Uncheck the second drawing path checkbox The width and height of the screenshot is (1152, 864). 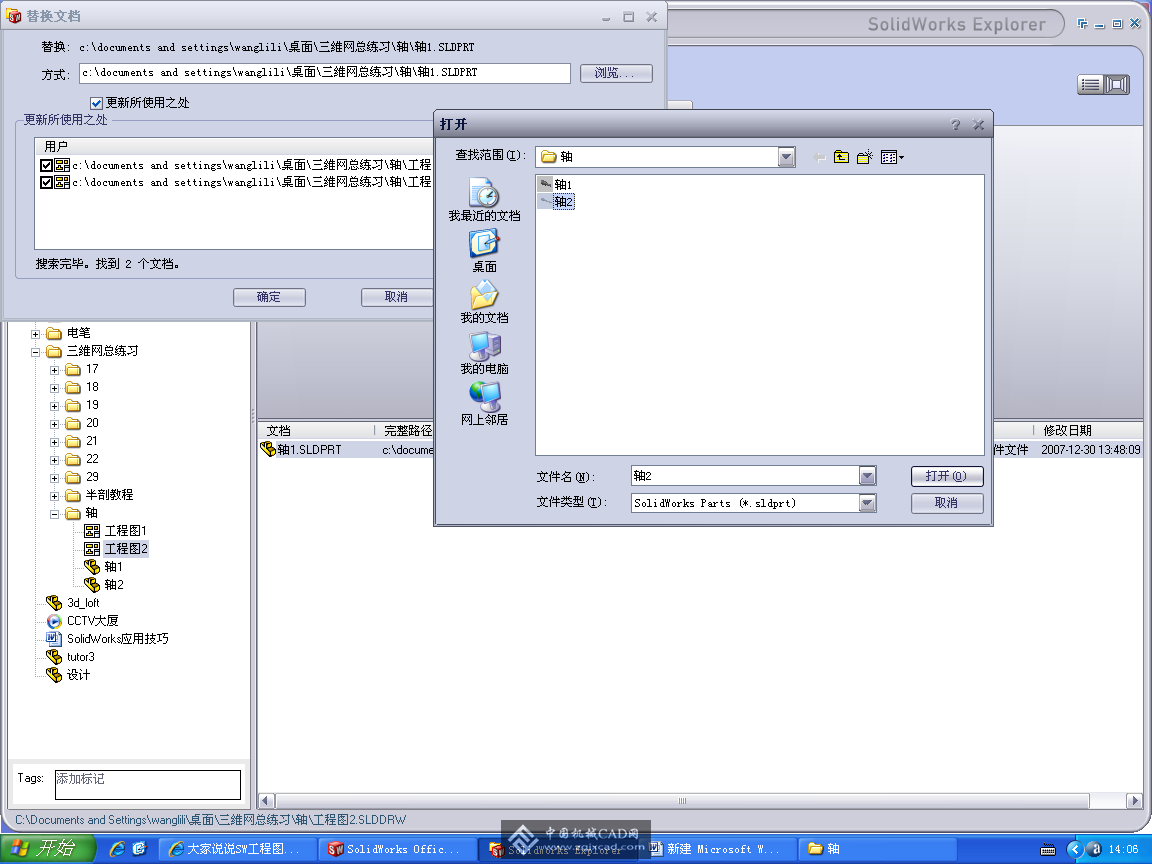pos(46,182)
